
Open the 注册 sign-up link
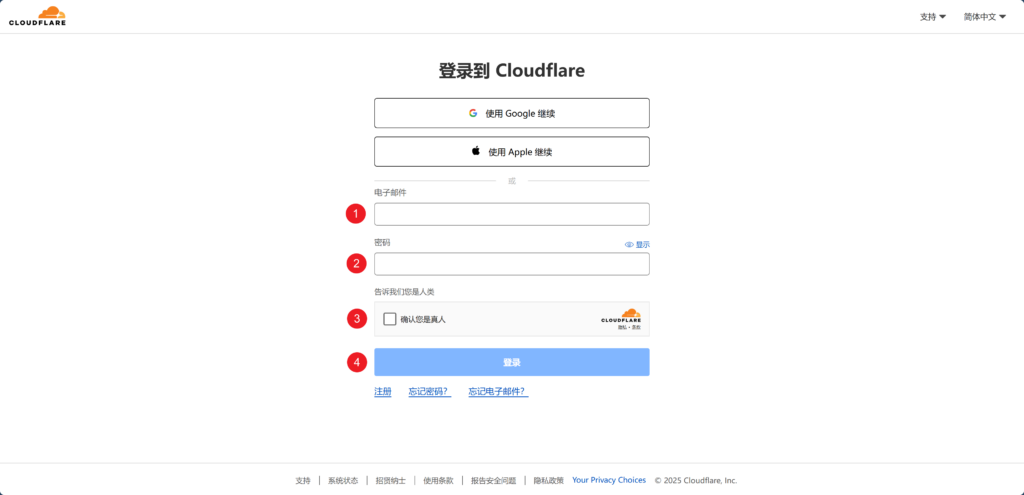[x=383, y=392]
